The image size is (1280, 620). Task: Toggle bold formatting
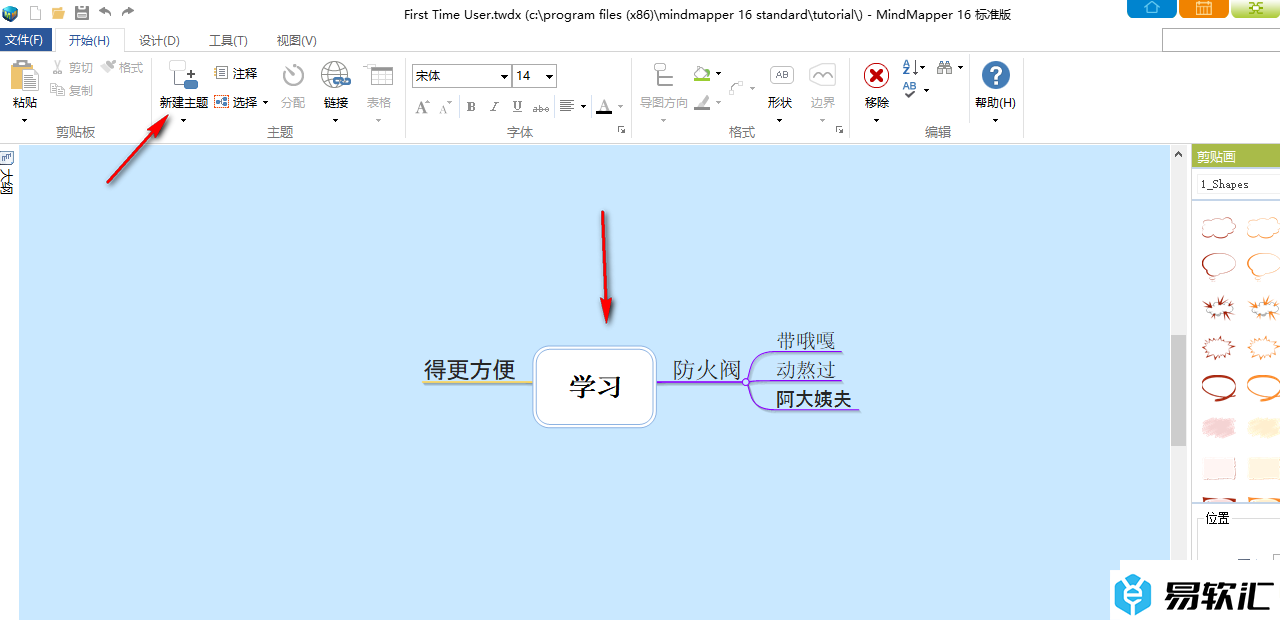point(471,106)
